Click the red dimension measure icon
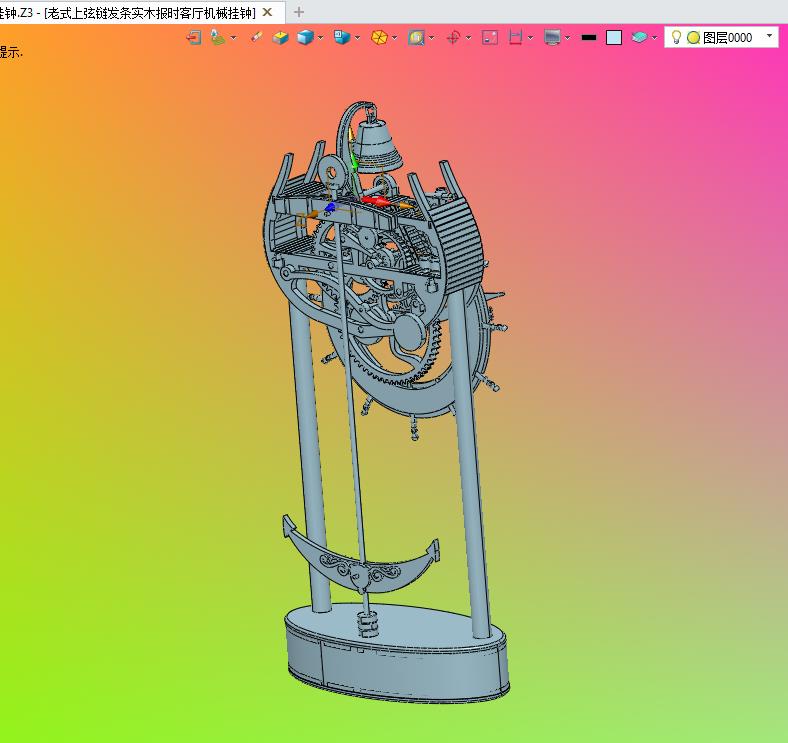The height and width of the screenshot is (743, 788). click(515, 38)
